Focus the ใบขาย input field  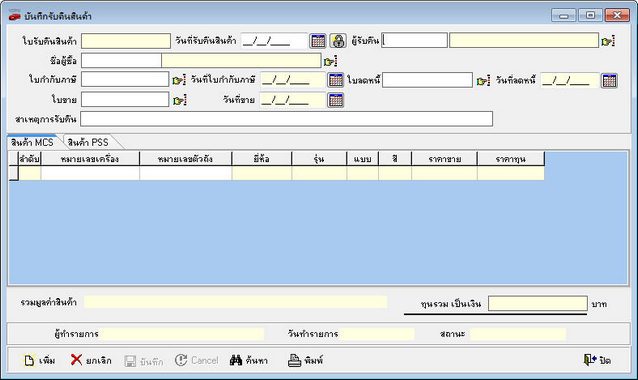(x=125, y=99)
